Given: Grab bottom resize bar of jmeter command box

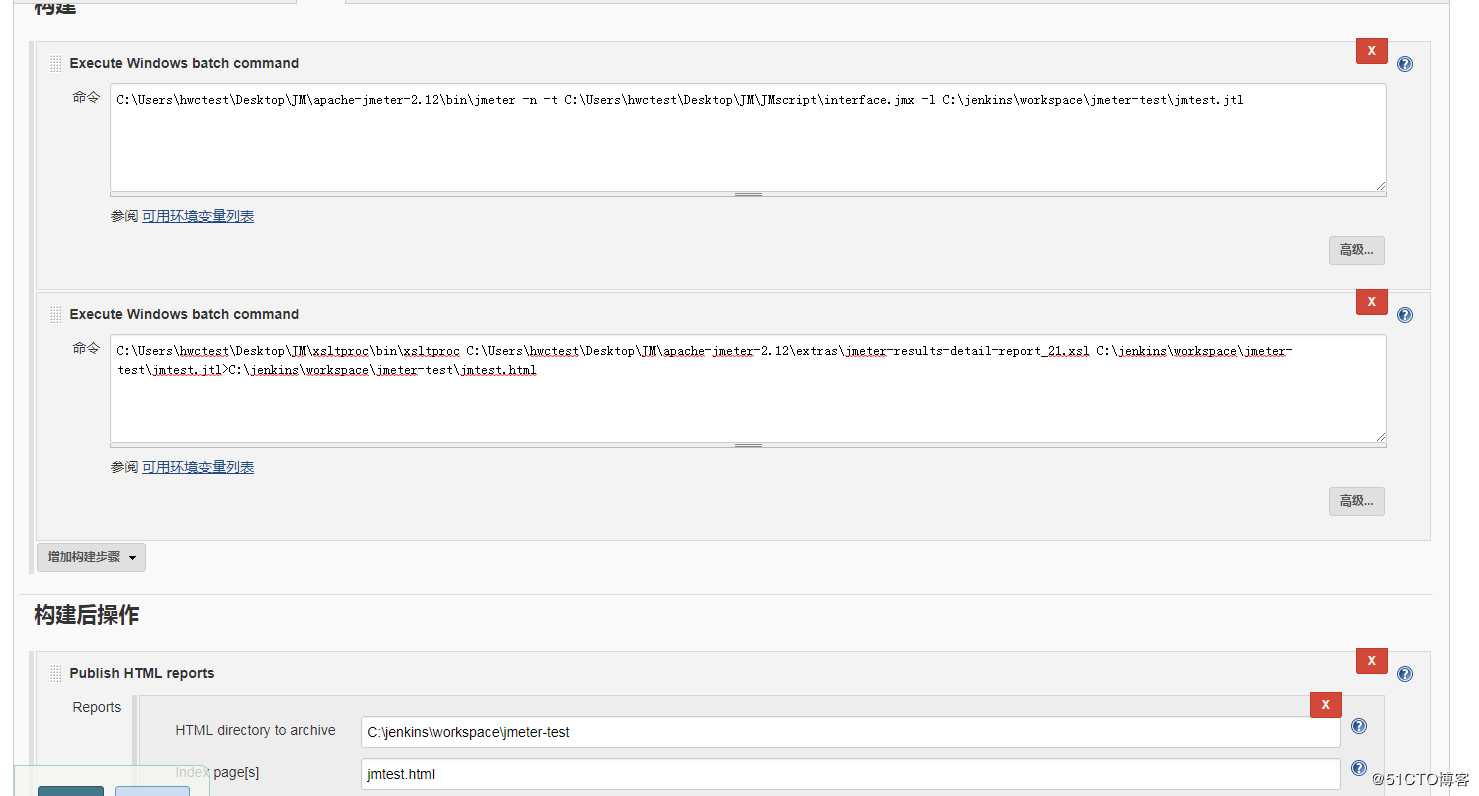Looking at the screenshot, I should click(748, 194).
